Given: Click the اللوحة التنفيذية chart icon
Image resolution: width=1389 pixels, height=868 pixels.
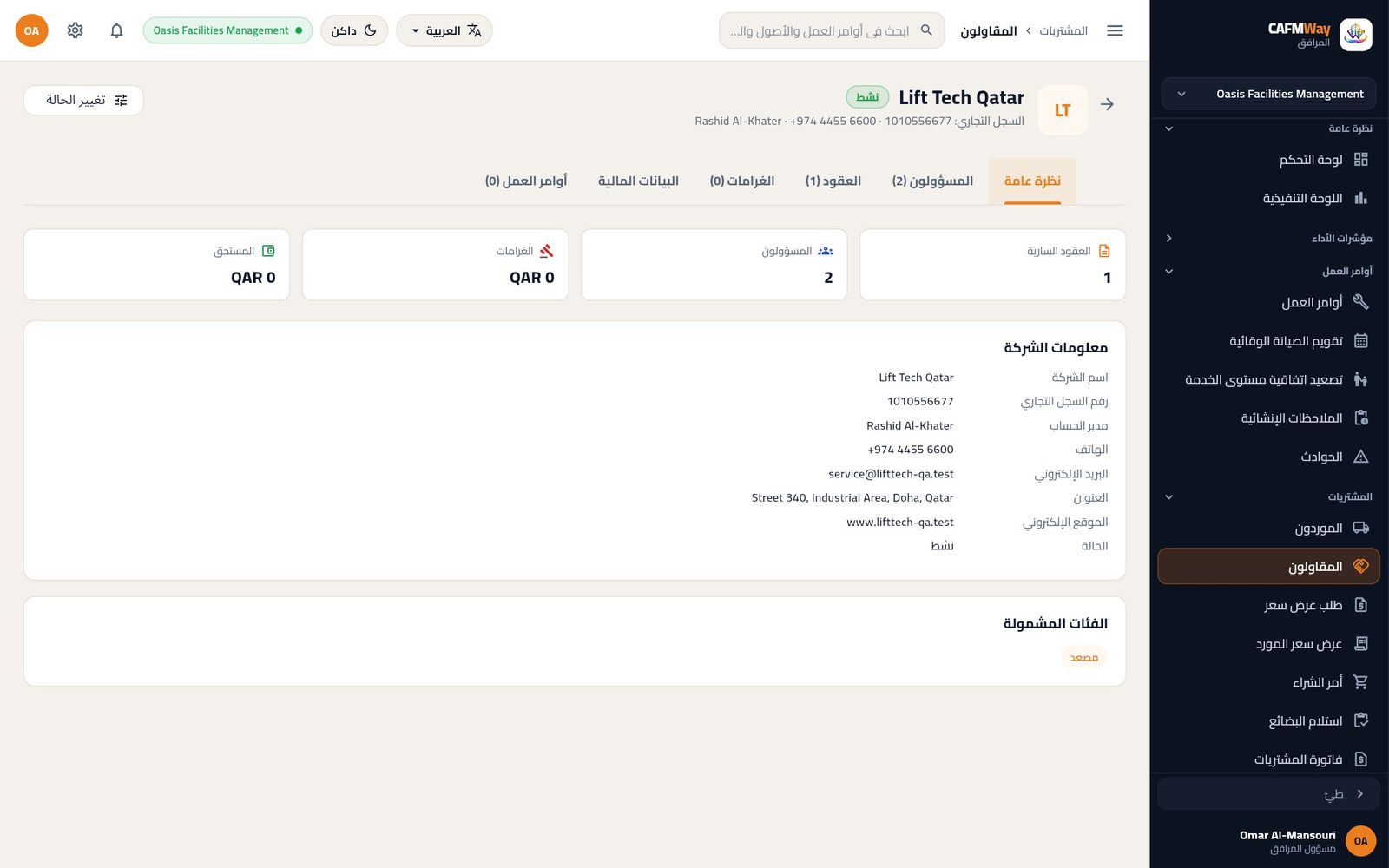Looking at the screenshot, I should [x=1360, y=198].
